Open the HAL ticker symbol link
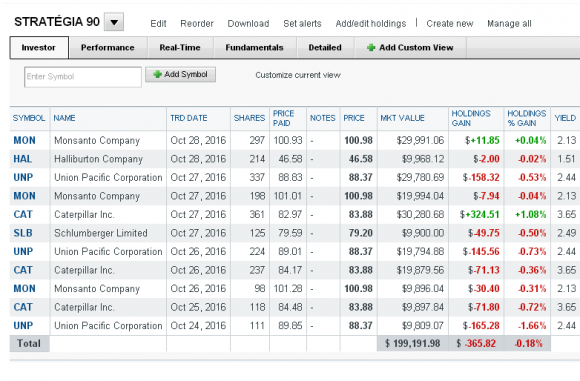The image size is (580, 381). pyautogui.click(x=23, y=159)
